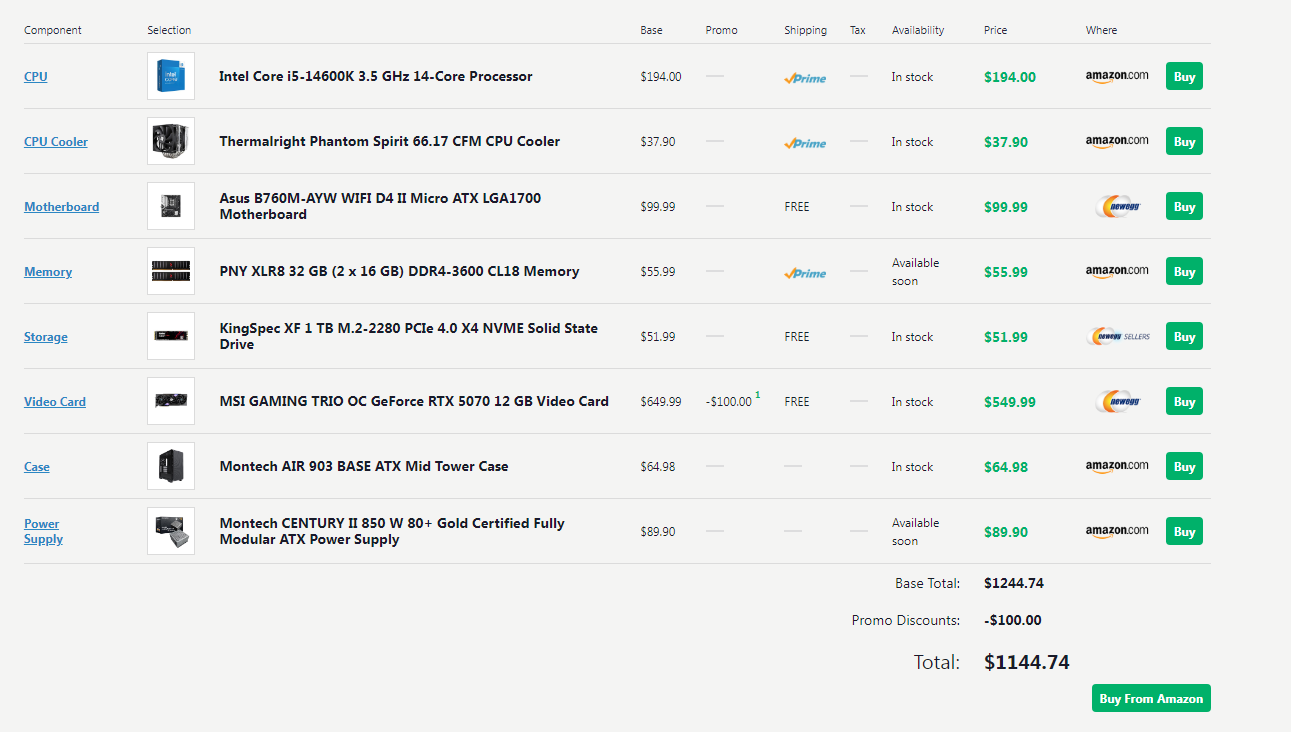Viewport: 1291px width, 732px height.
Task: Click the PNY XLR8 memory thumbnail
Action: click(171, 271)
